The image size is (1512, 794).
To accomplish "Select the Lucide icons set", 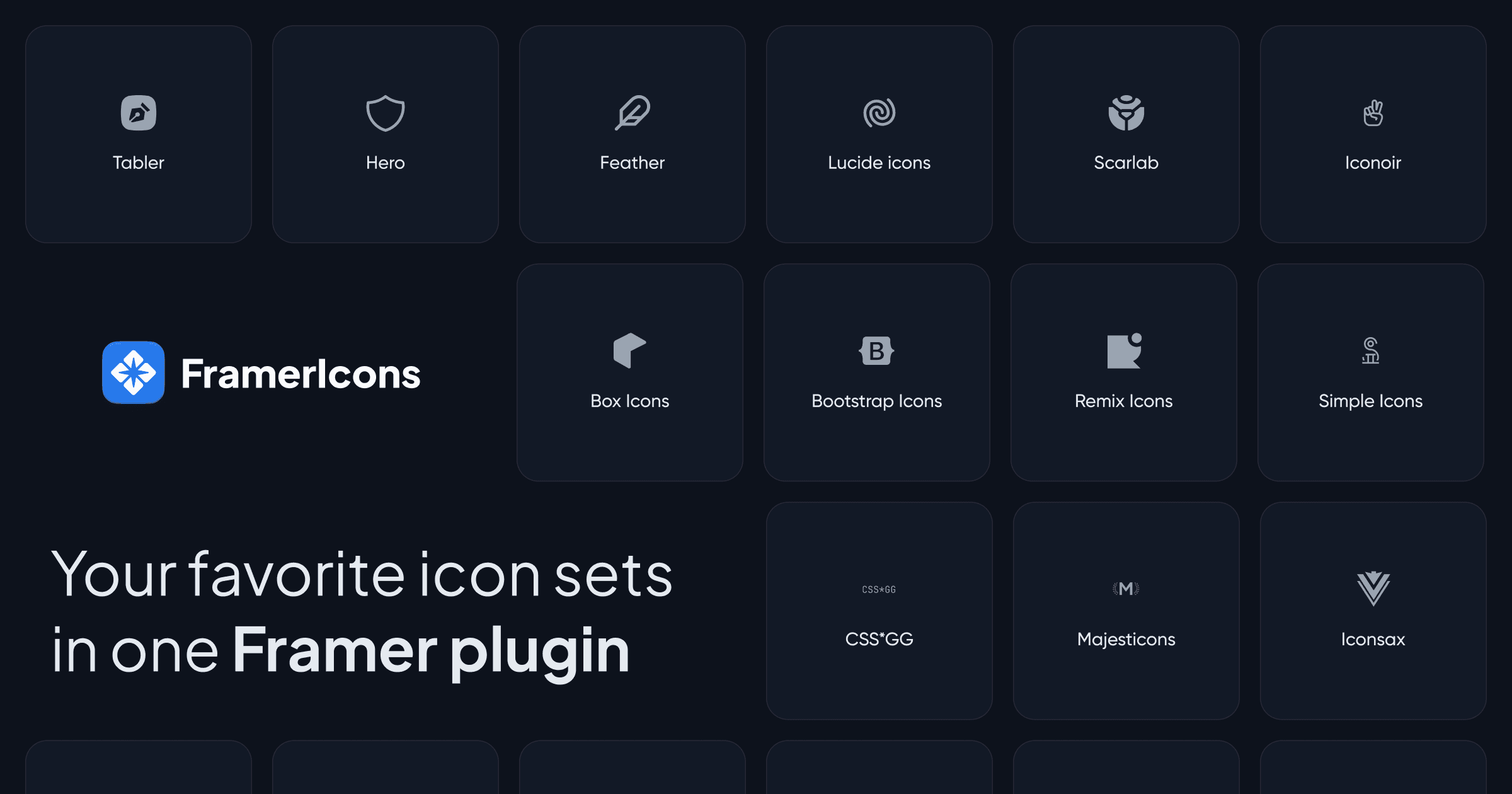I will (878, 130).
